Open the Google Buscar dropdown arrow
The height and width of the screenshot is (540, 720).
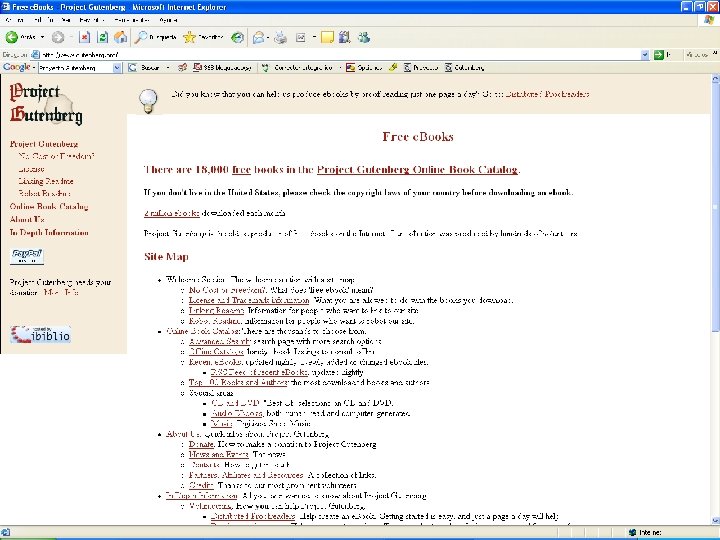[x=168, y=68]
